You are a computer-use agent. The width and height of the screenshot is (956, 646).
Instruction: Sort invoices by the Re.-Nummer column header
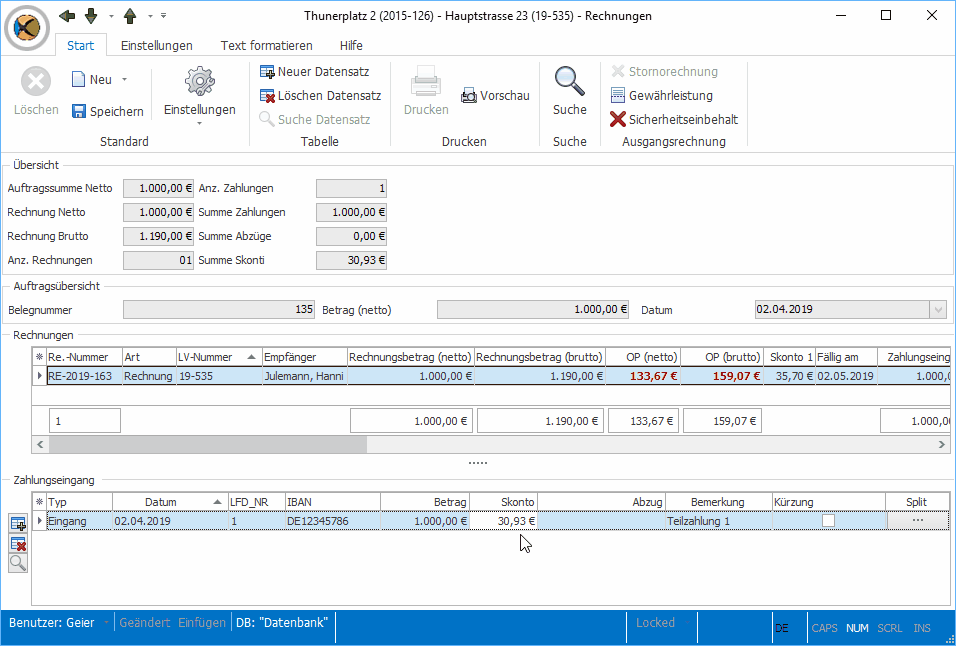pyautogui.click(x=84, y=357)
